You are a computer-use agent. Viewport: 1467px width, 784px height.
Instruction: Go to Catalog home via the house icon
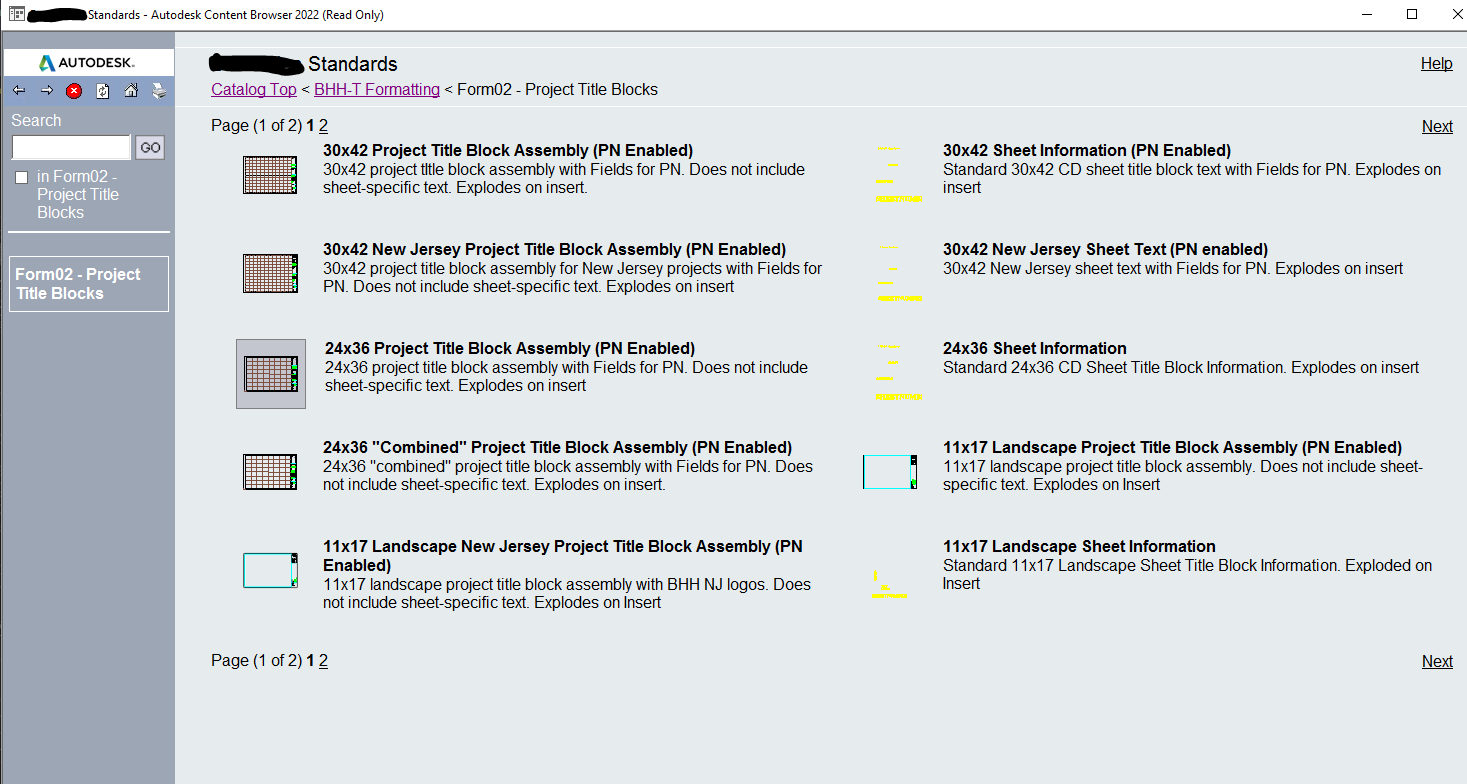(x=131, y=90)
